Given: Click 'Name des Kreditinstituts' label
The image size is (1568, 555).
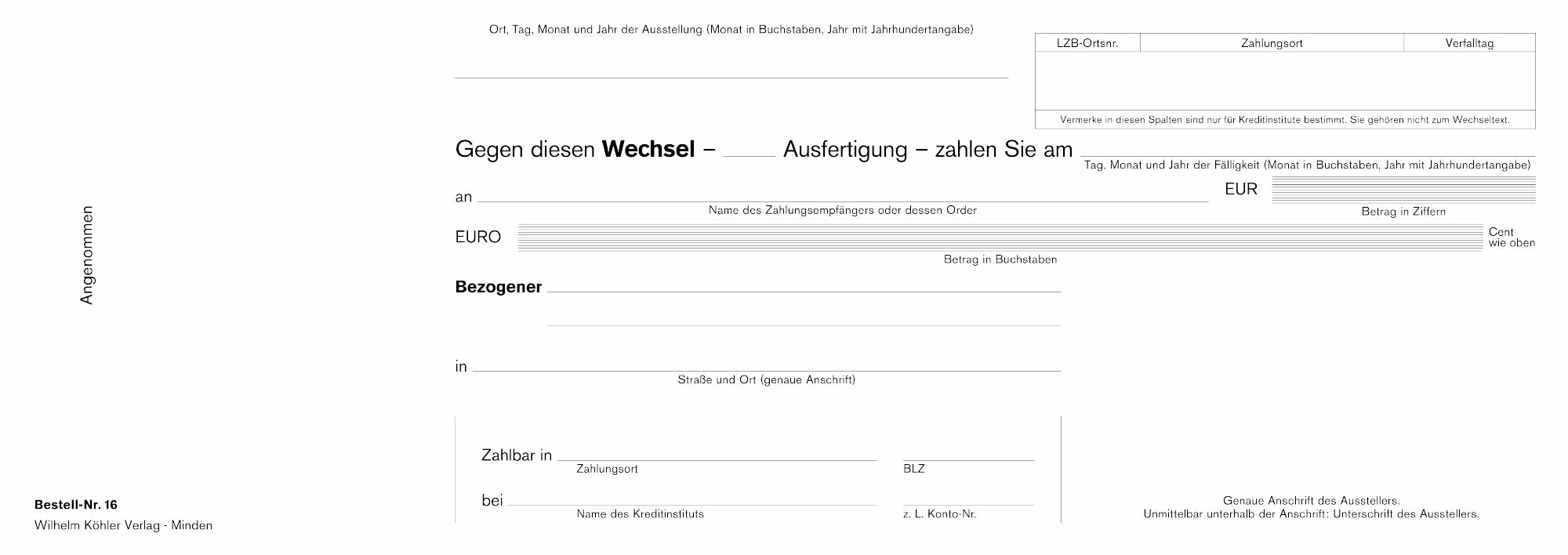Looking at the screenshot, I should click(641, 514).
